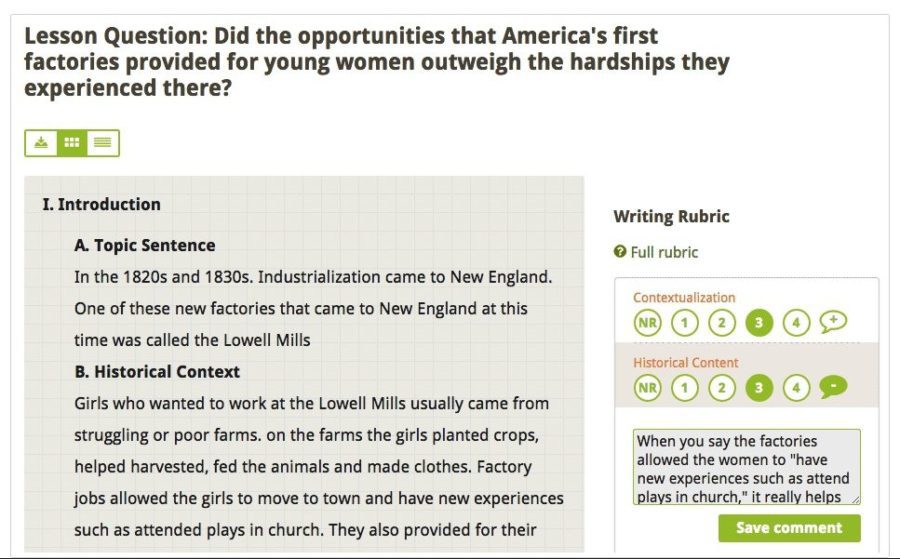Select score 4 for Historical Content

[796, 388]
